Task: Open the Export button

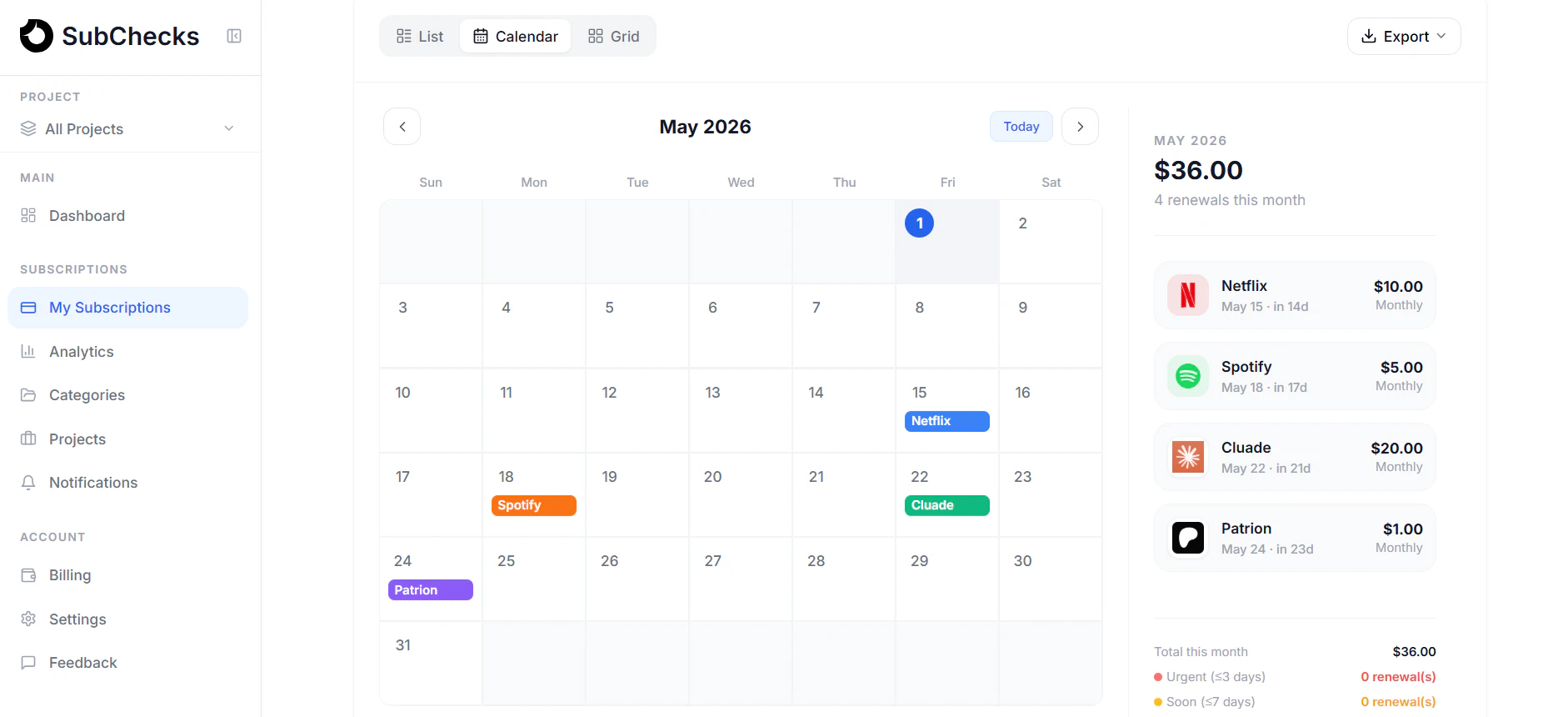Action: tap(1404, 36)
